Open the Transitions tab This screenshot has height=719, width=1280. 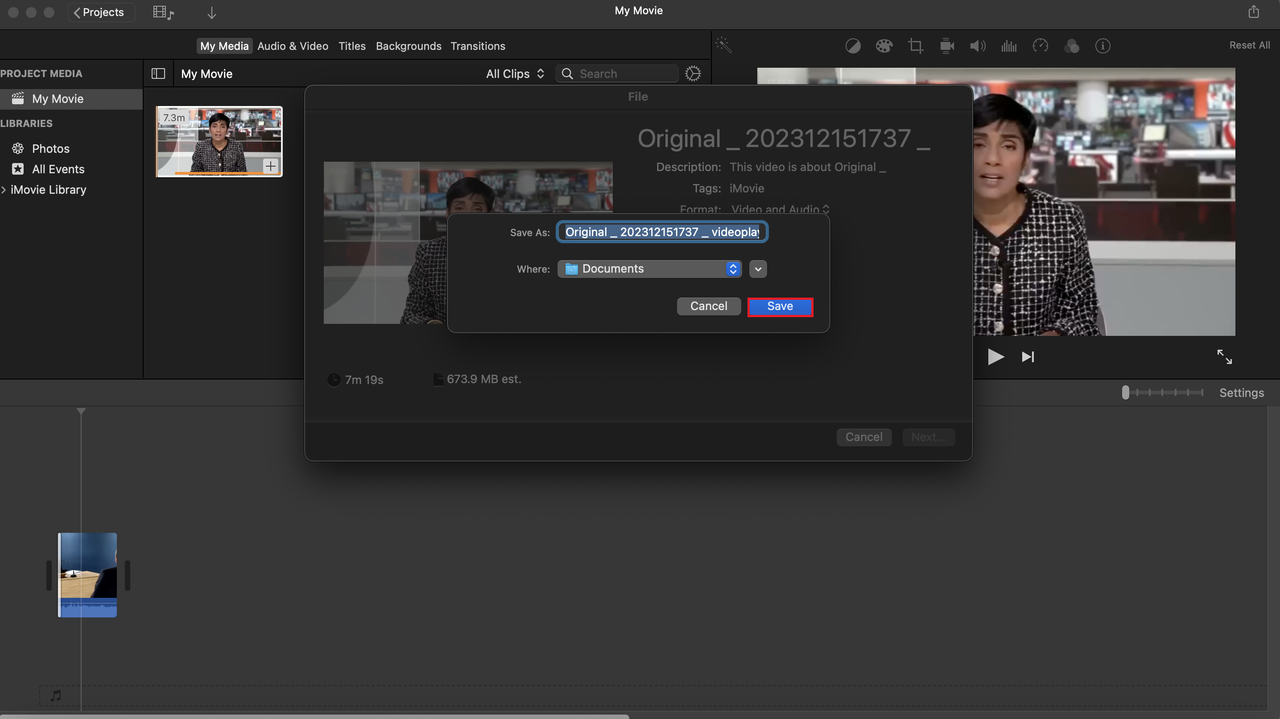point(478,46)
